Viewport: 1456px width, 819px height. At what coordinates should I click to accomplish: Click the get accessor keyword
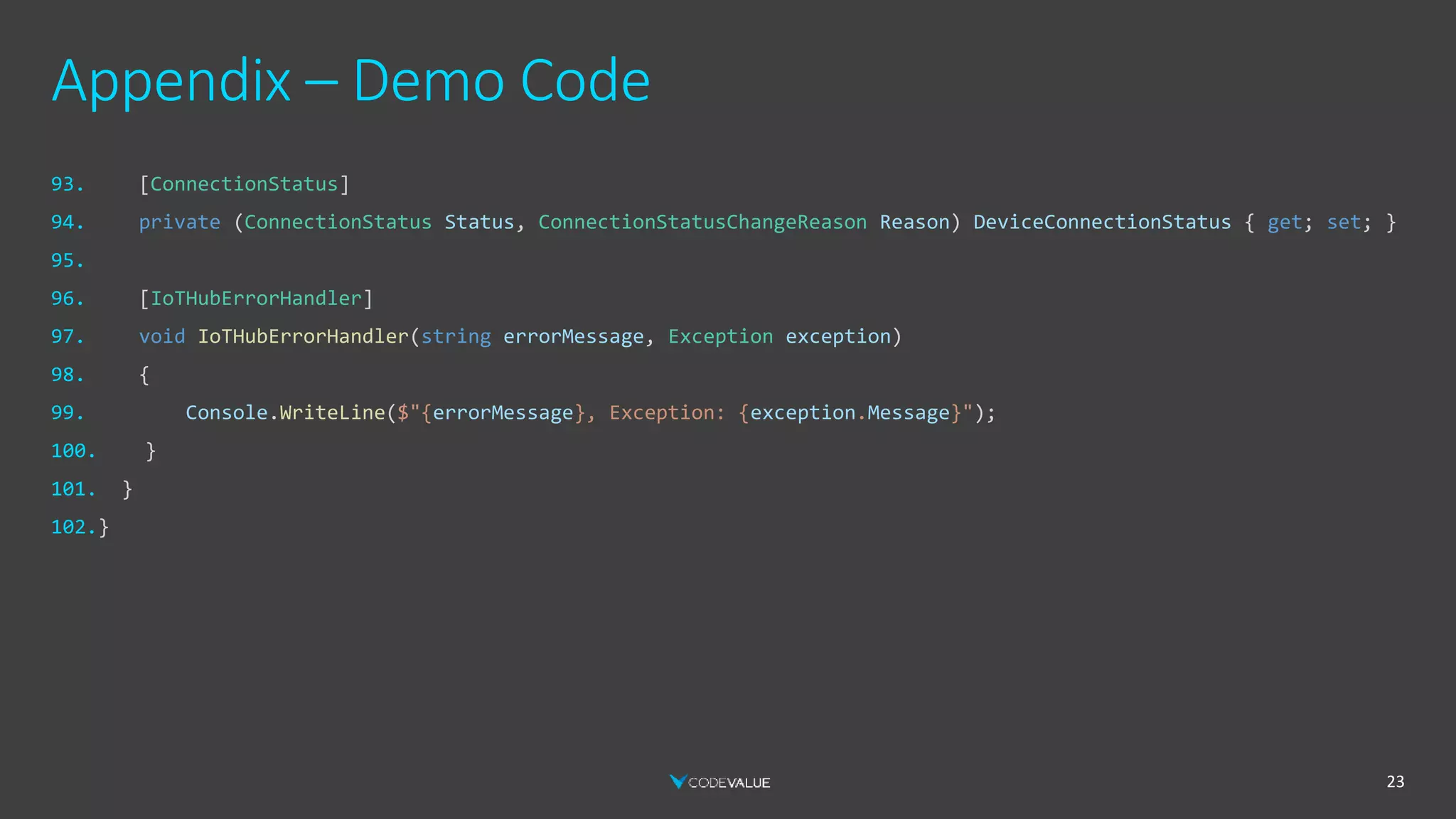pos(1285,223)
